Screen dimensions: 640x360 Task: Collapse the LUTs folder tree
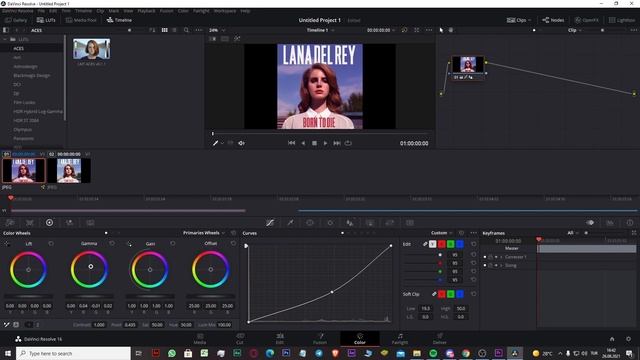click(x=5, y=39)
